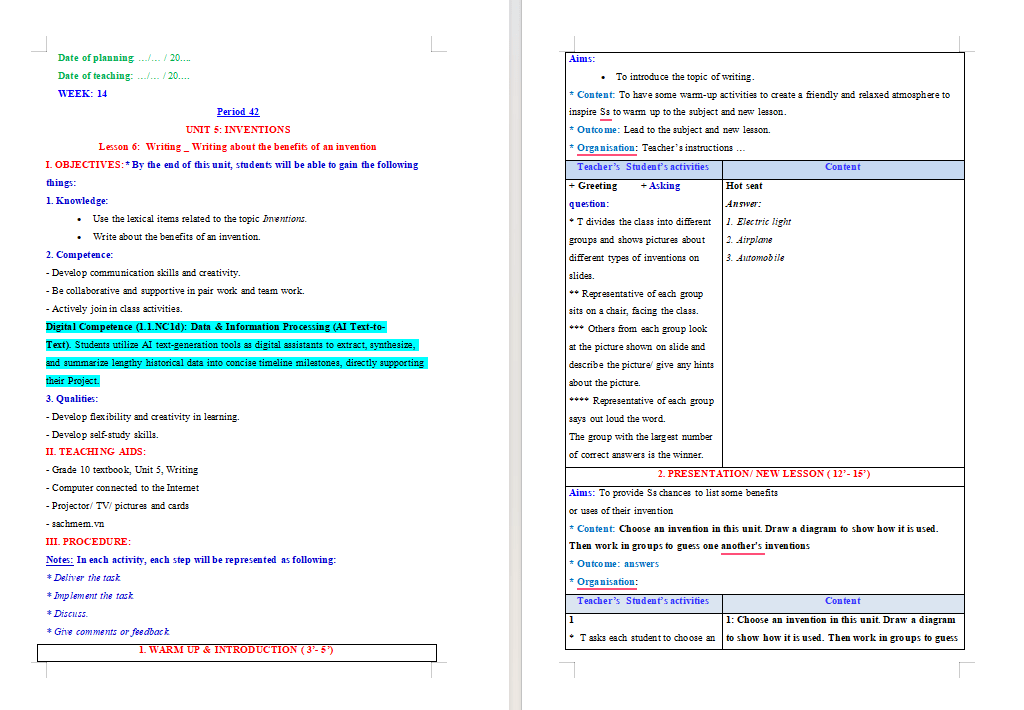Click 'To introduce the topic of writing' bullet
Viewport: 1024px width, 710px height.
685,77
